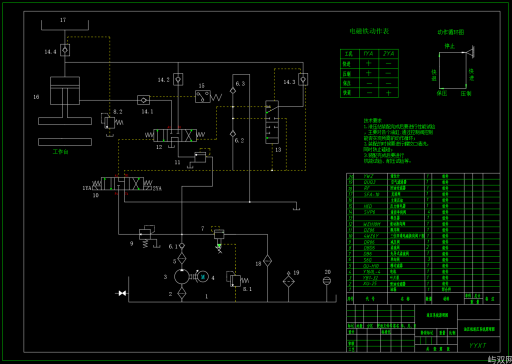Click the level gauge symbol labeled 20
The width and height of the screenshot is (512, 364).
327,281
